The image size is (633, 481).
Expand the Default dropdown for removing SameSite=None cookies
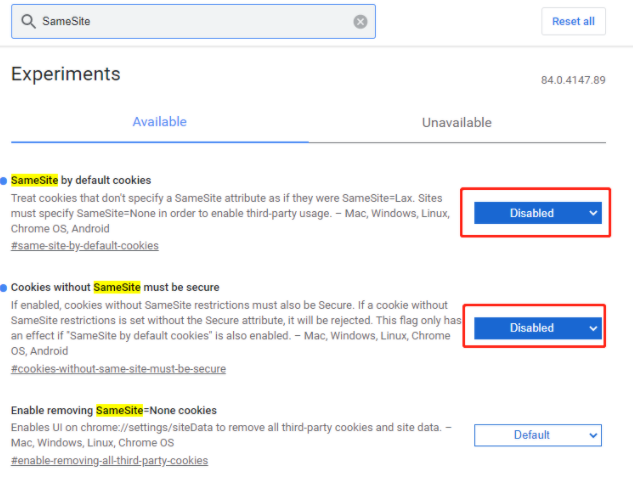(x=537, y=435)
